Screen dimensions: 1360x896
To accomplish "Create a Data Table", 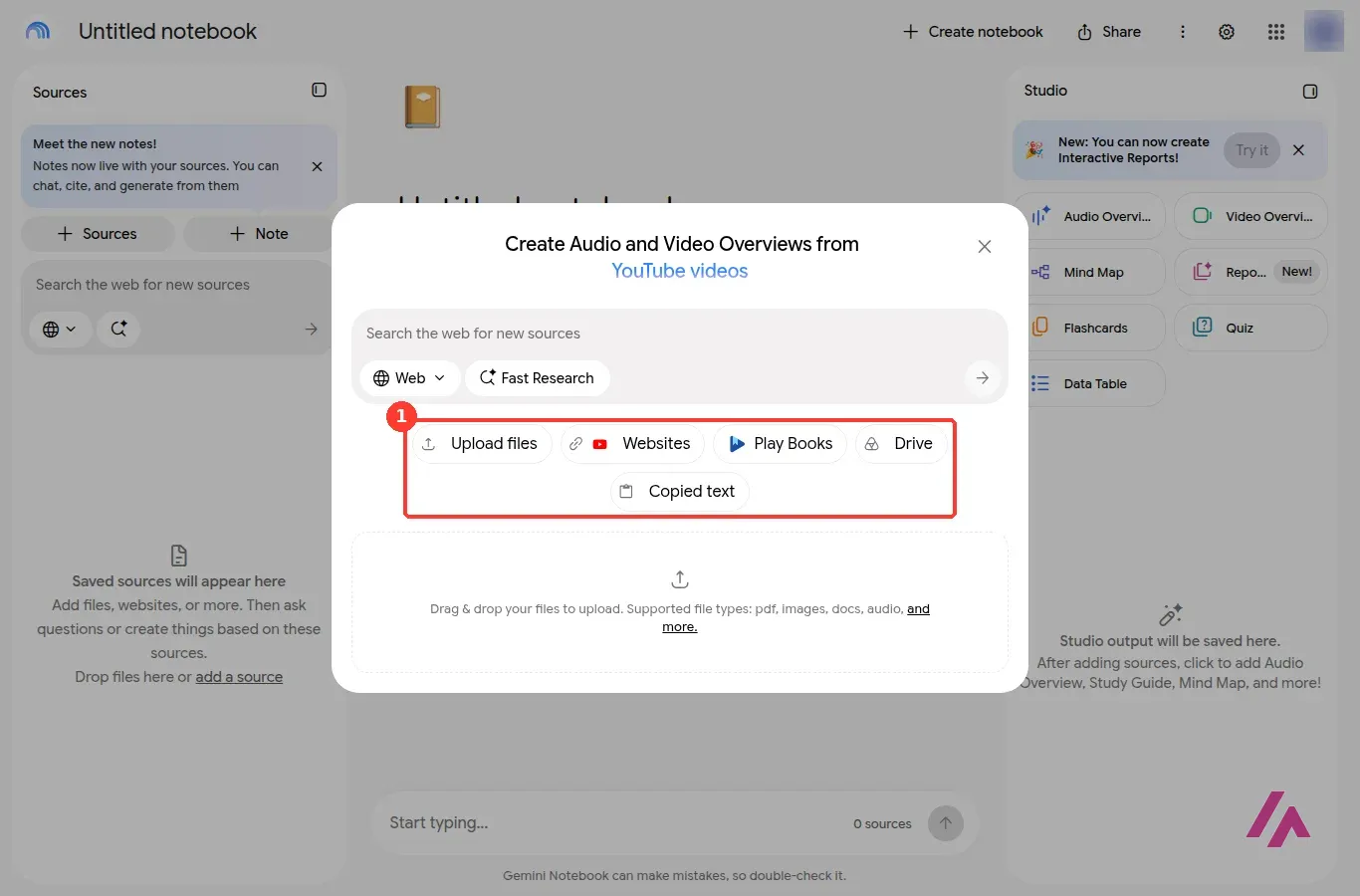I will (x=1094, y=383).
